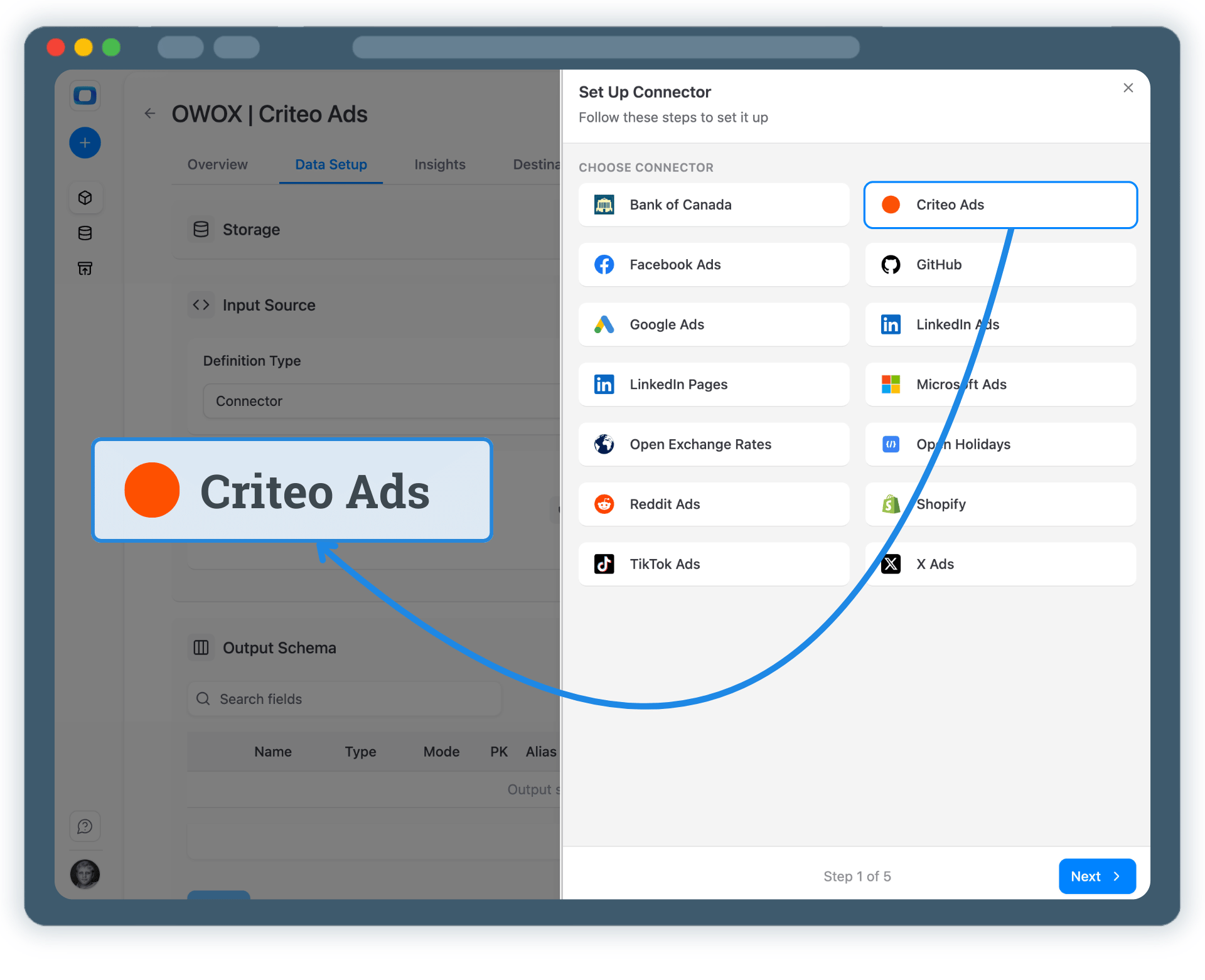Open the database storage icon in the sidebar

pyautogui.click(x=85, y=233)
